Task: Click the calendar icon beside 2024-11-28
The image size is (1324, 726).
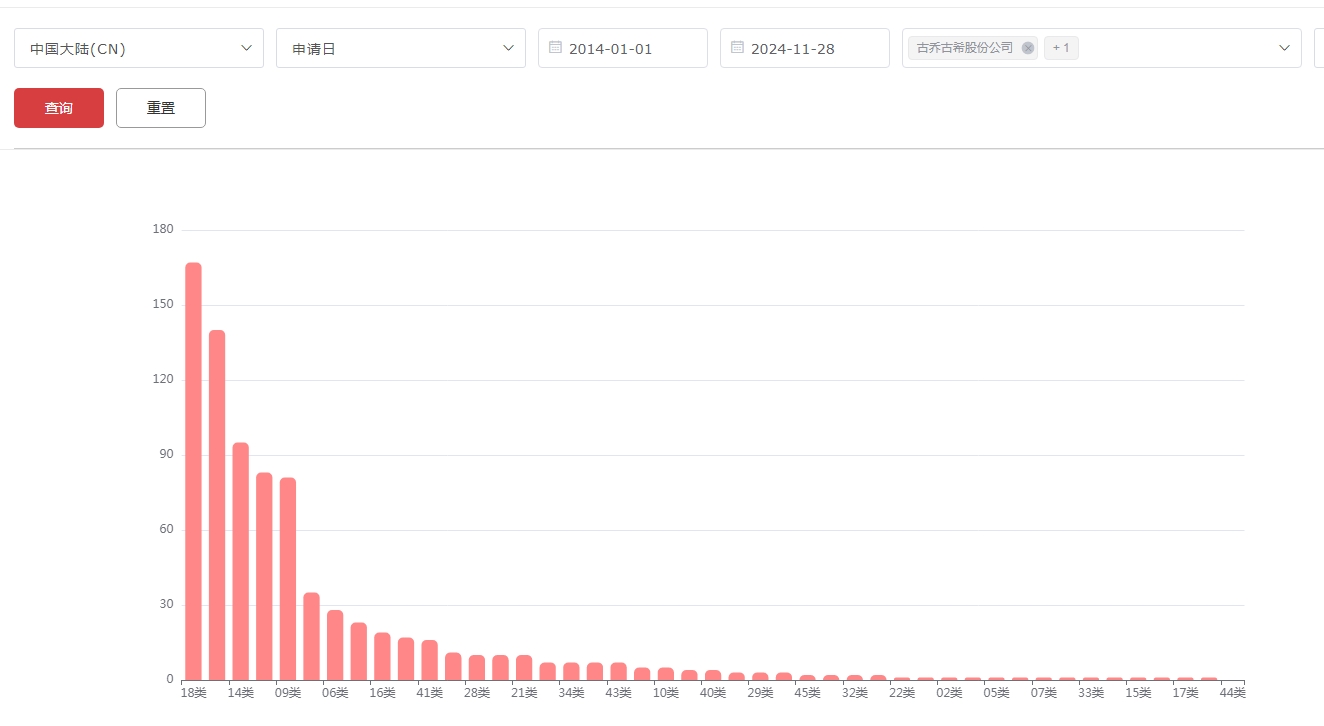Action: (x=737, y=47)
